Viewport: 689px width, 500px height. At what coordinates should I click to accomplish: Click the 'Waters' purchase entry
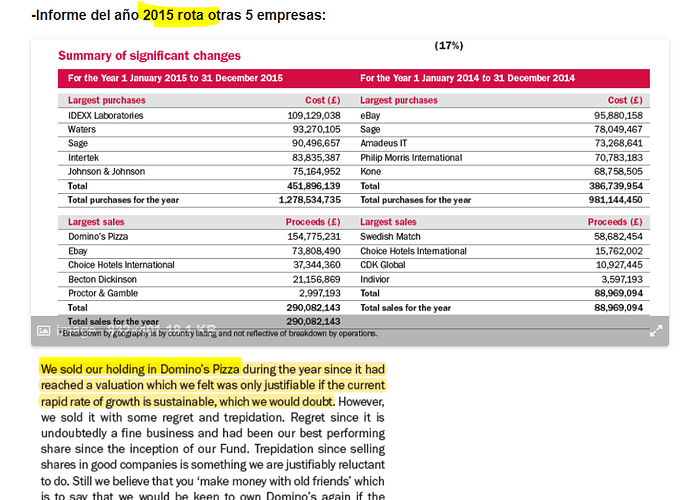tap(82, 129)
